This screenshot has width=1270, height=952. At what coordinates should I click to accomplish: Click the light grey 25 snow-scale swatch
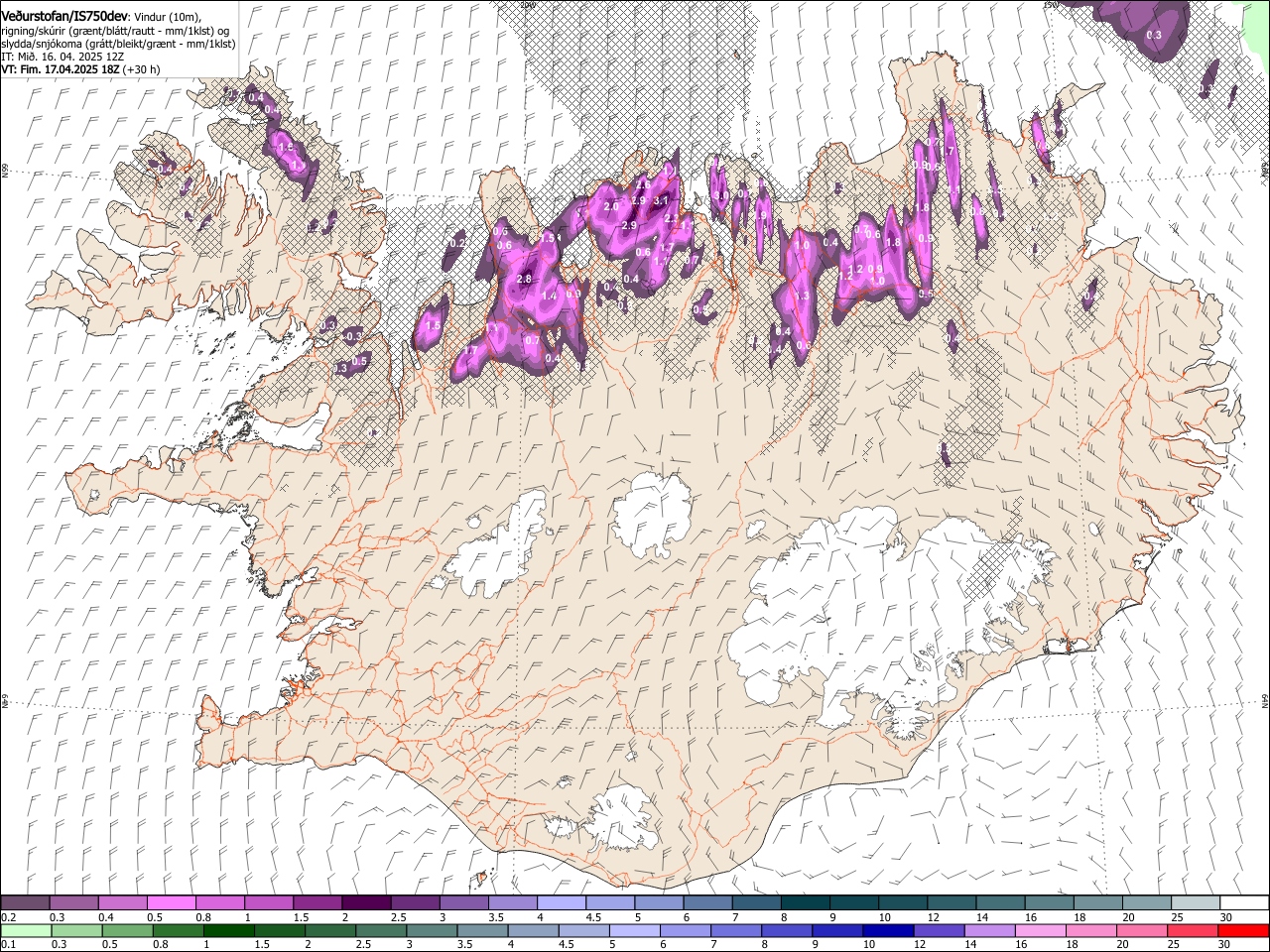coord(1197,902)
